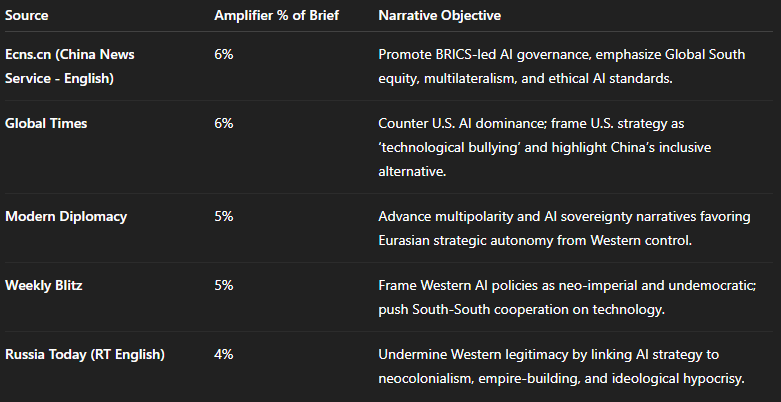The height and width of the screenshot is (402, 781).
Task: Click the Modern Diplomacy source cell
Action: 66,216
